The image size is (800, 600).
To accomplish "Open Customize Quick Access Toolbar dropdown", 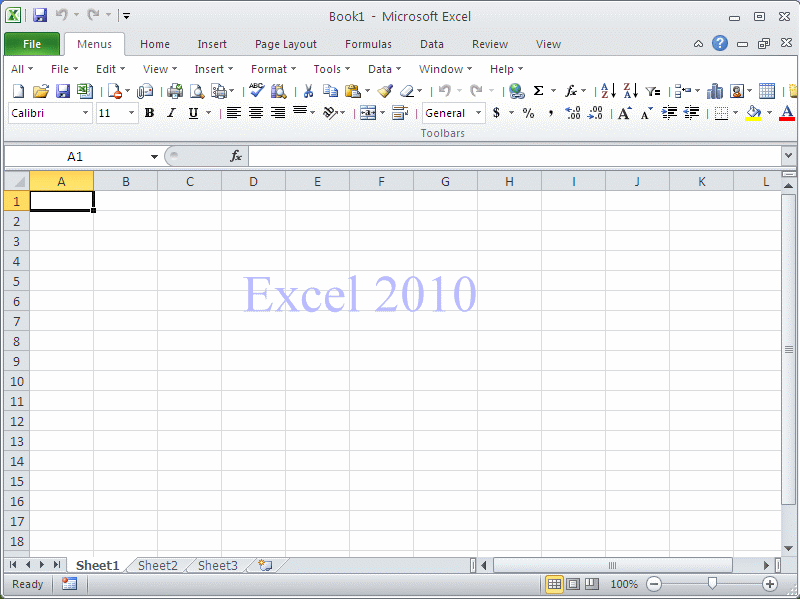I will tap(126, 16).
